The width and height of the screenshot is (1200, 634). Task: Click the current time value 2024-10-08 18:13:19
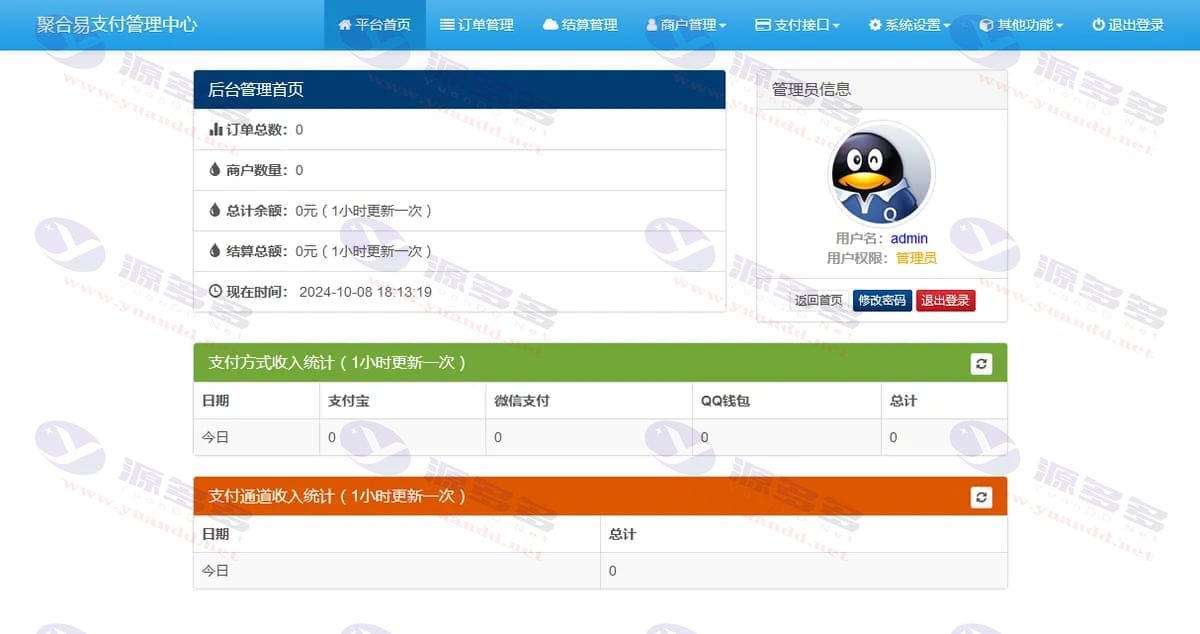click(365, 292)
